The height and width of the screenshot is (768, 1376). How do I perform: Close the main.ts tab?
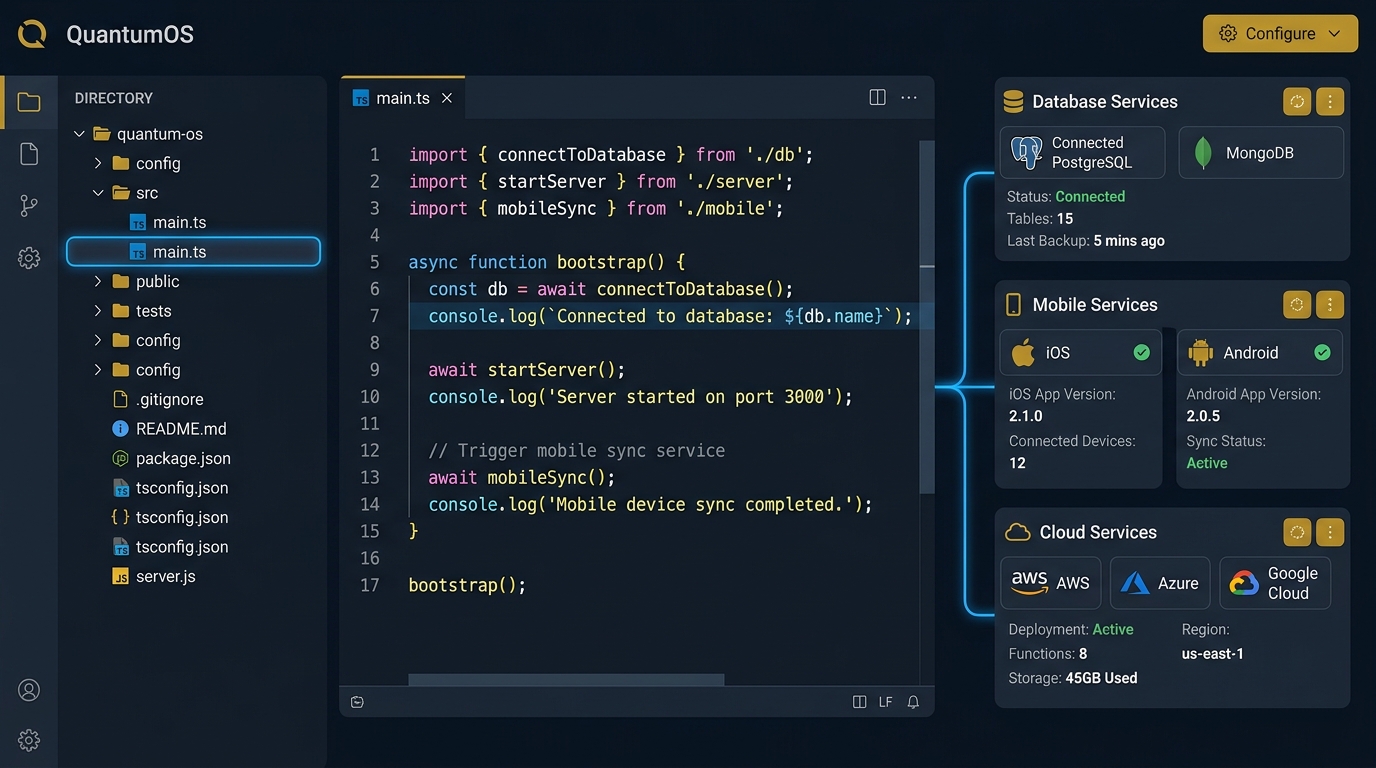tap(447, 98)
